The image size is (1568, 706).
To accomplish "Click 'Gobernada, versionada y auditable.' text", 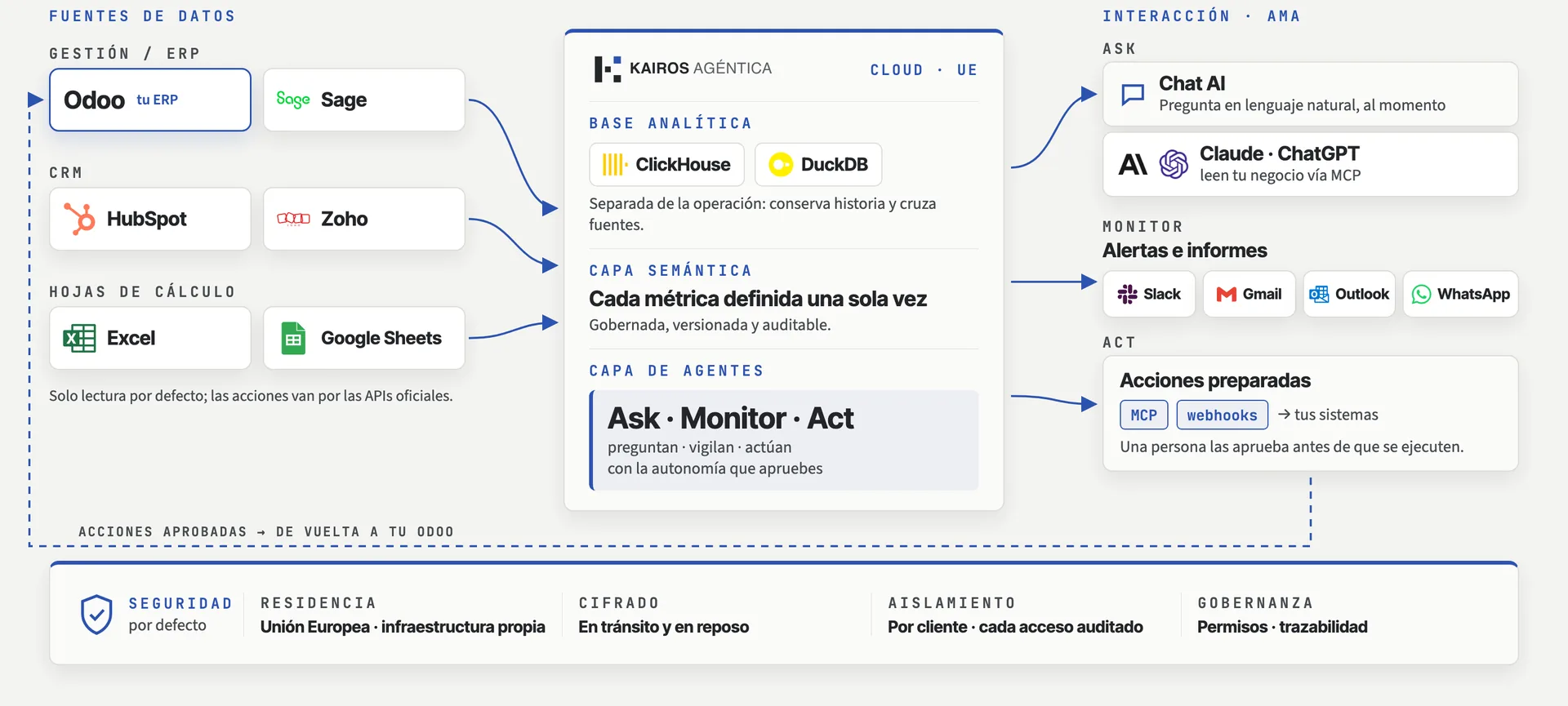I will click(x=710, y=325).
